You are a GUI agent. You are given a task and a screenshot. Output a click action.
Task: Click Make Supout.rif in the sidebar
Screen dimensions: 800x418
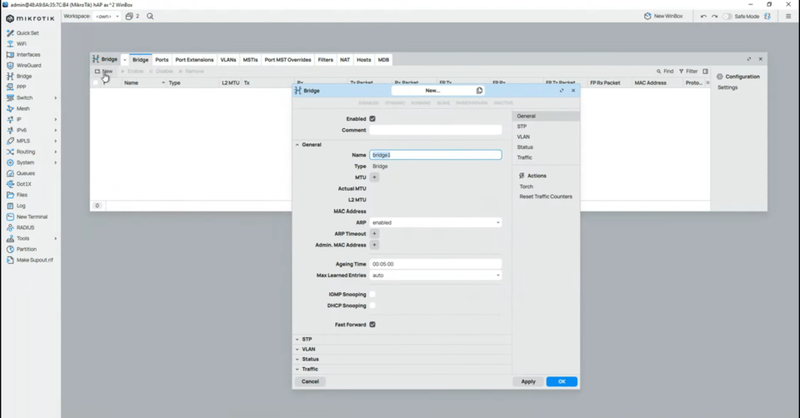30,260
